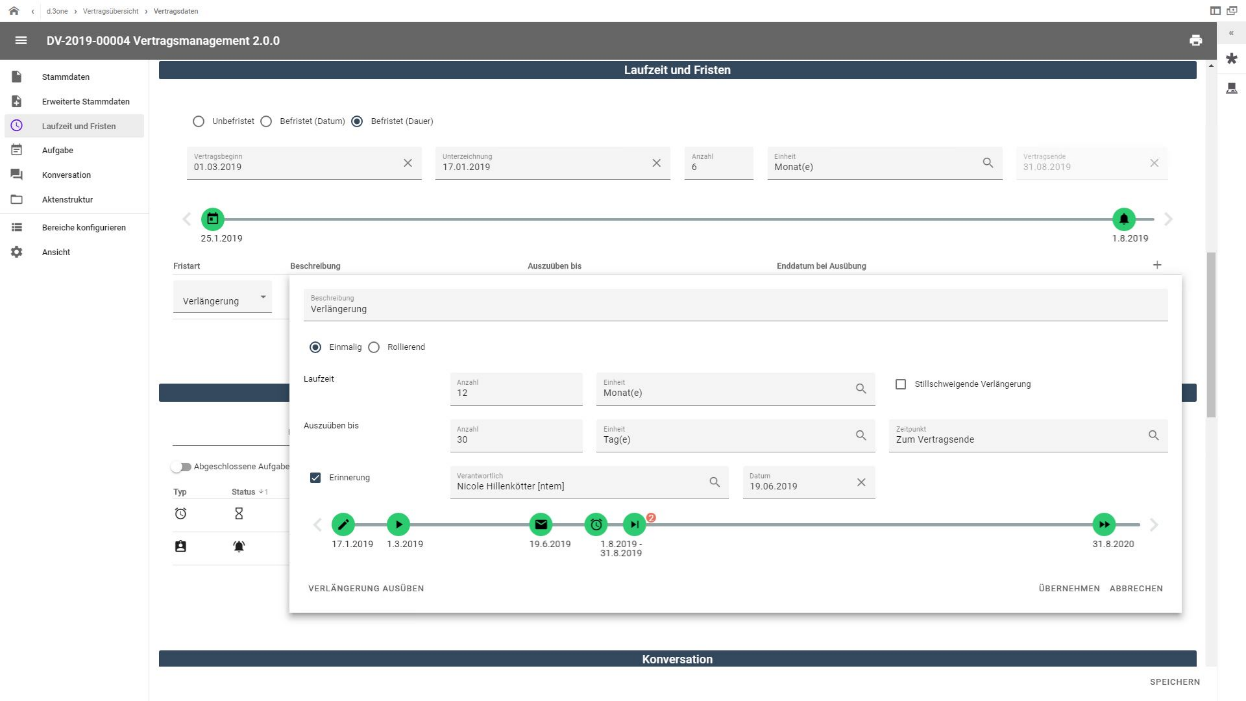Screen dimensions: 1246x701
Task: Move upper timeline left with chevron
Action: tap(186, 218)
